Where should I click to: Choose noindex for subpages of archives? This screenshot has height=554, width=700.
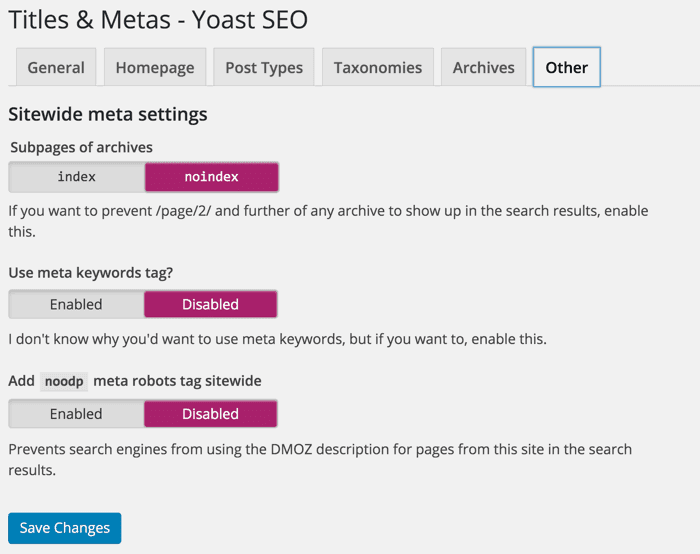[x=211, y=177]
